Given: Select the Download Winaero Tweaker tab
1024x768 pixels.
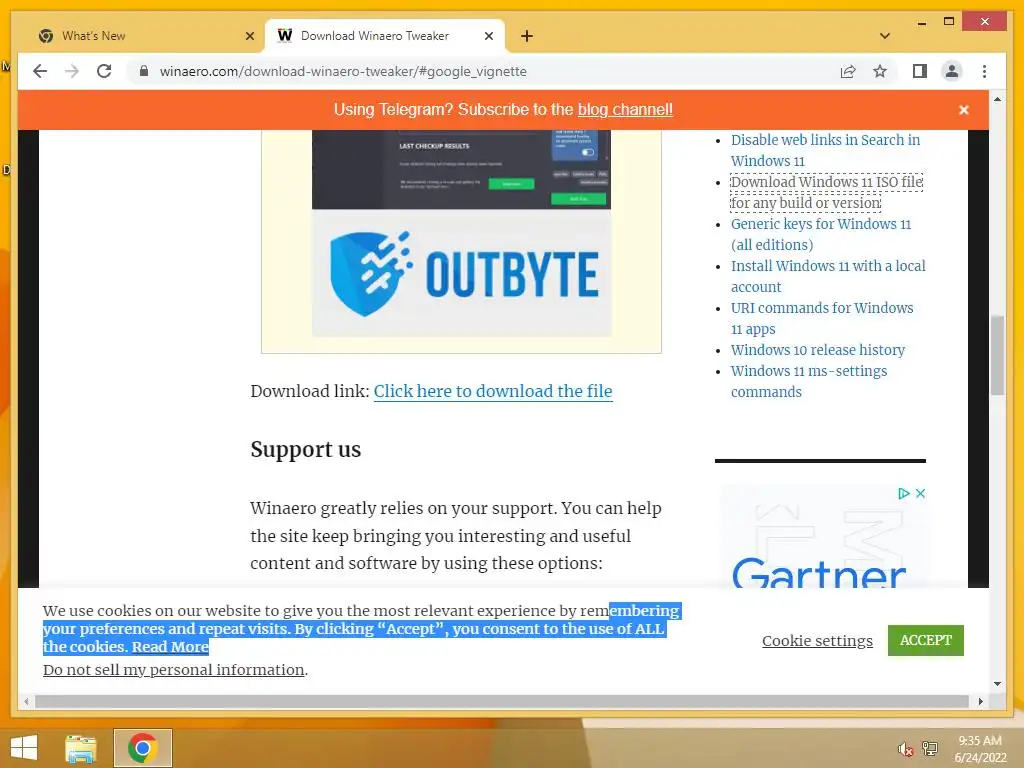Looking at the screenshot, I should (385, 36).
